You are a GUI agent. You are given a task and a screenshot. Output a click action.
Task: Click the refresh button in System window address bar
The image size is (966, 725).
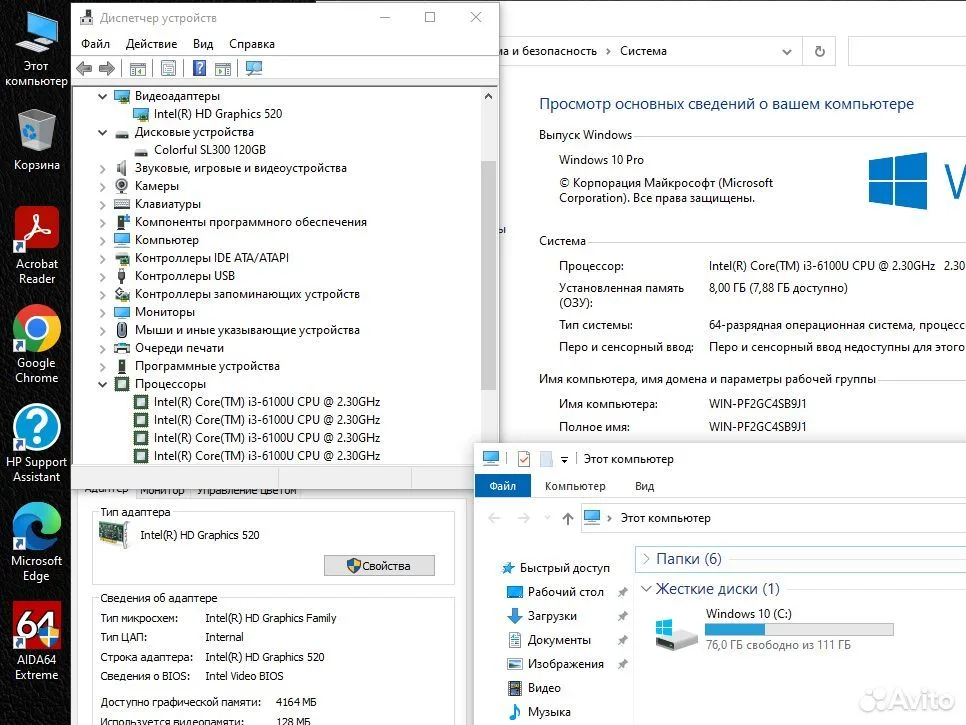(819, 51)
